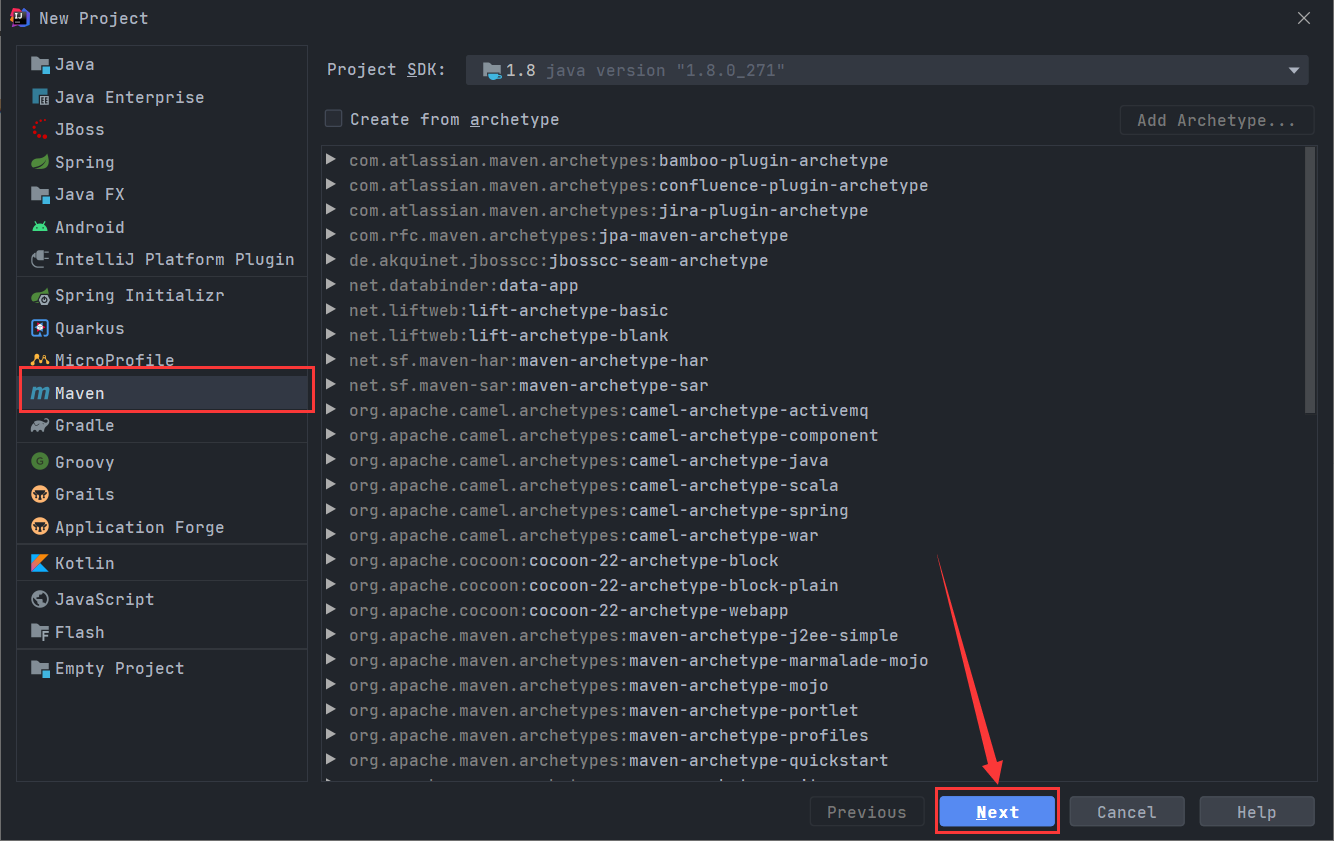Click the Previous button
This screenshot has width=1334, height=841.
(867, 812)
